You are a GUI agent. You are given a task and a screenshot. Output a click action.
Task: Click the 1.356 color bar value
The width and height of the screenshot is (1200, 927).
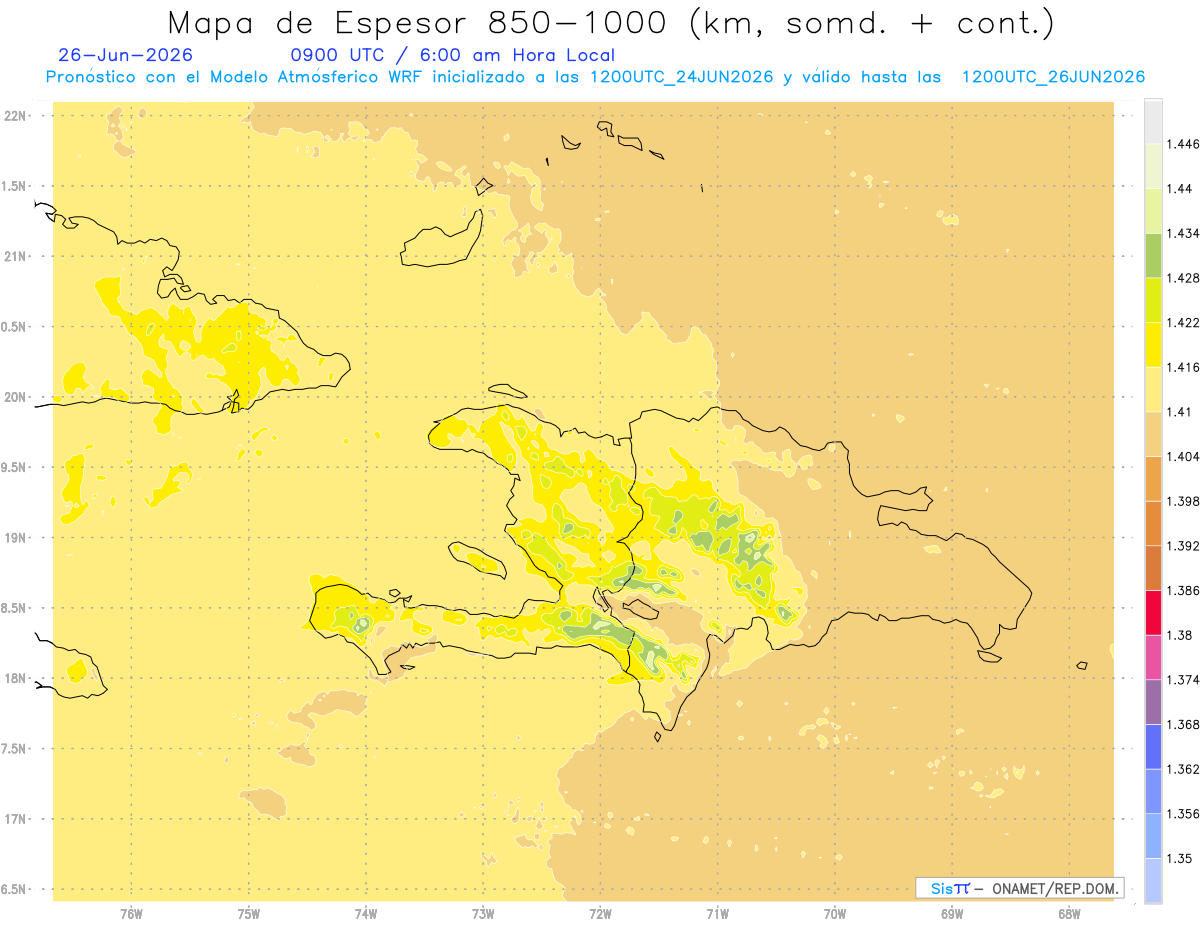tap(1185, 814)
